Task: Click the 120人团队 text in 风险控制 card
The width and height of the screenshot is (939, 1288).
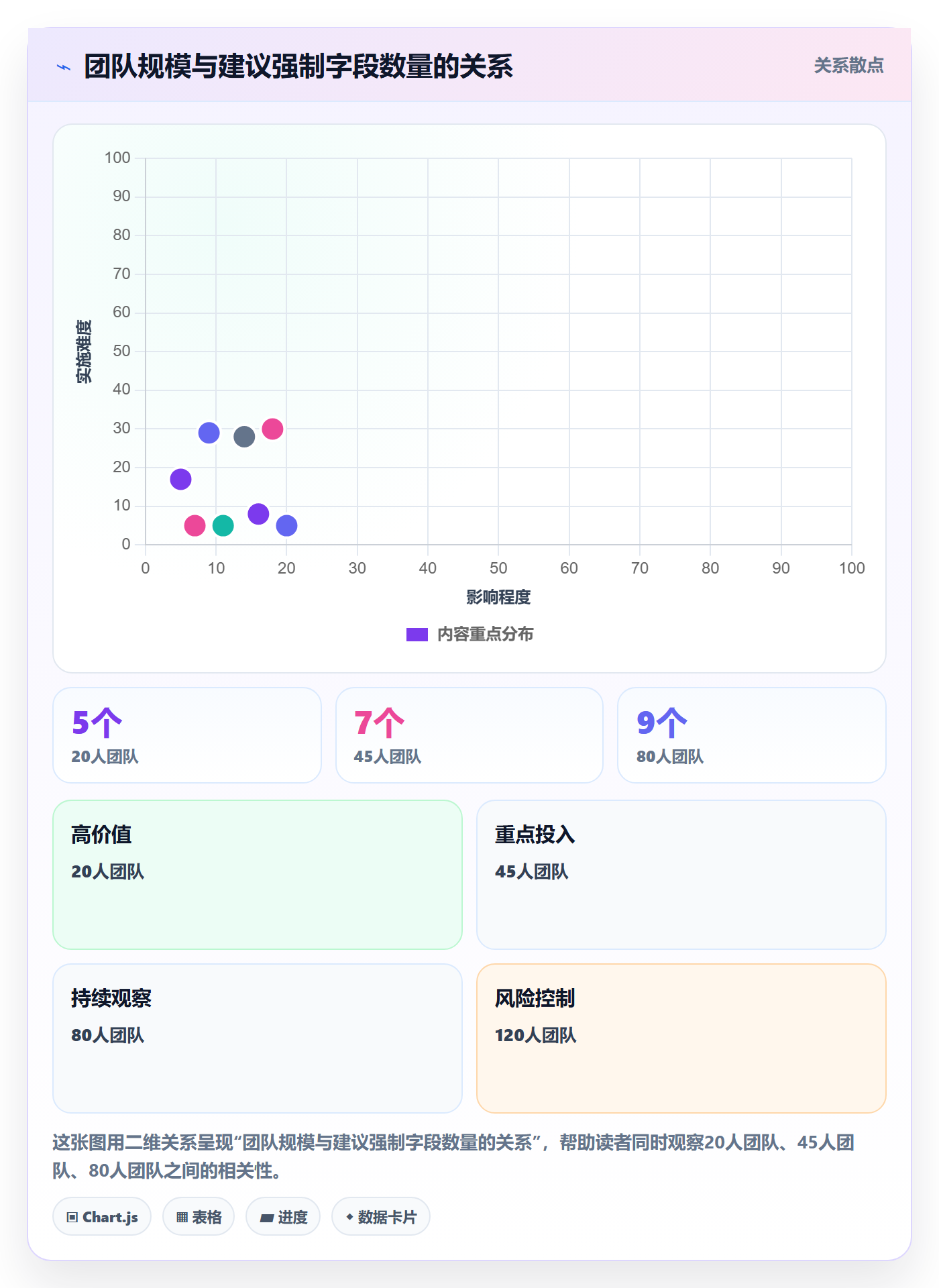Action: click(535, 1035)
